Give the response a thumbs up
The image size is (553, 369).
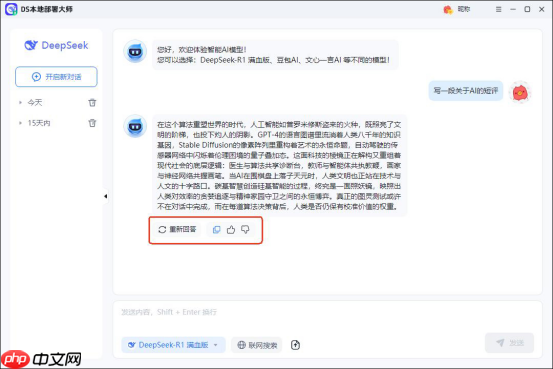231,230
